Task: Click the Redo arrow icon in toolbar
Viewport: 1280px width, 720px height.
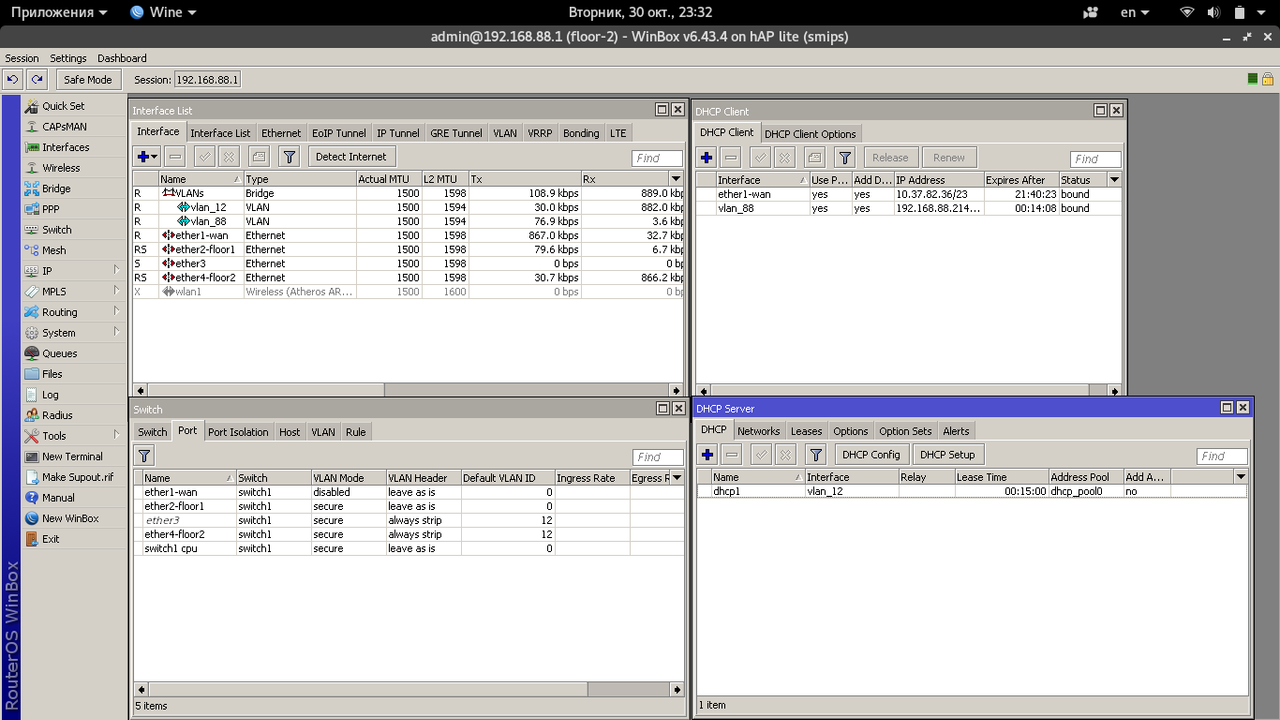Action: [37, 79]
